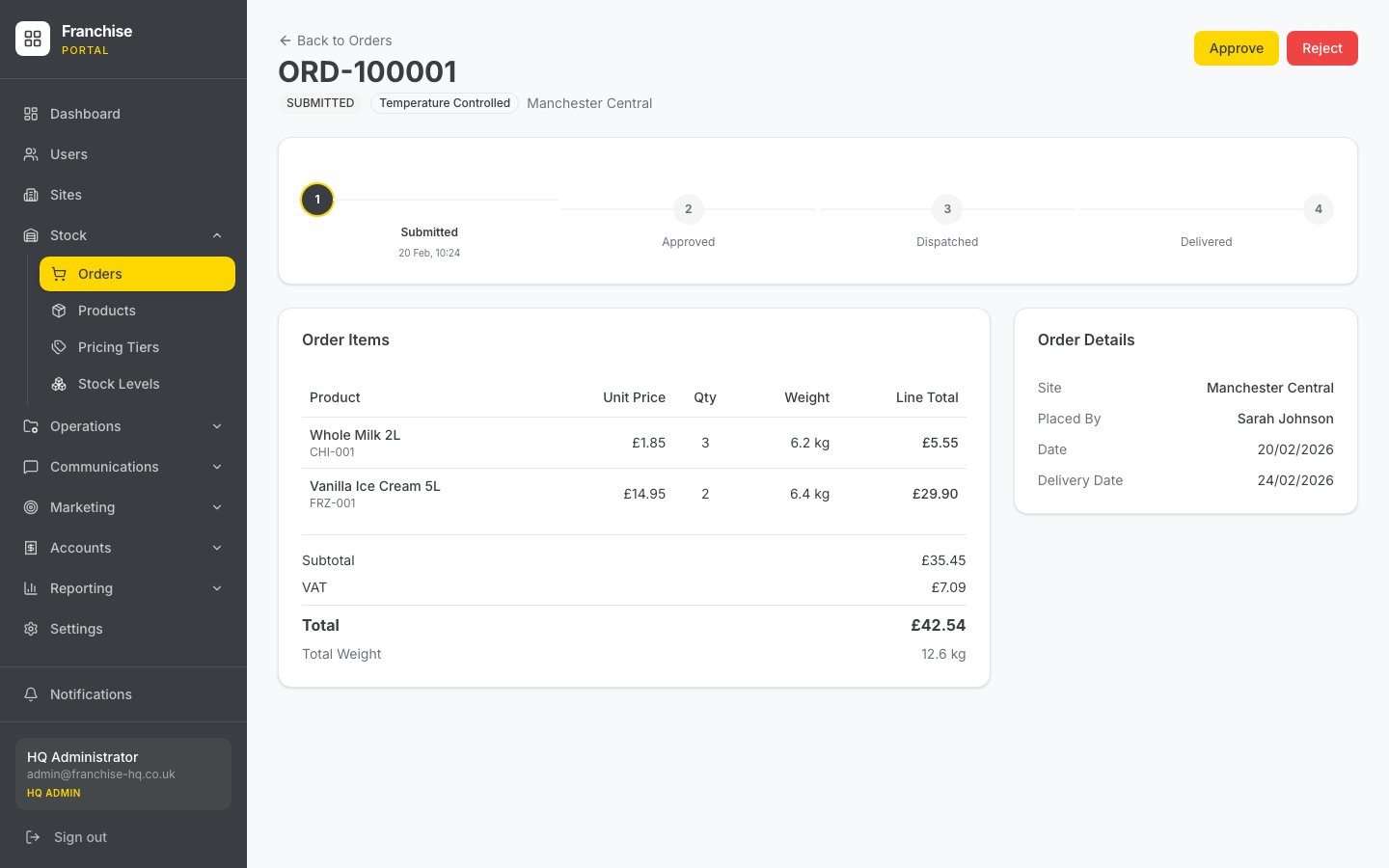Click Sarah Johnson in Order Details

[1286, 419]
